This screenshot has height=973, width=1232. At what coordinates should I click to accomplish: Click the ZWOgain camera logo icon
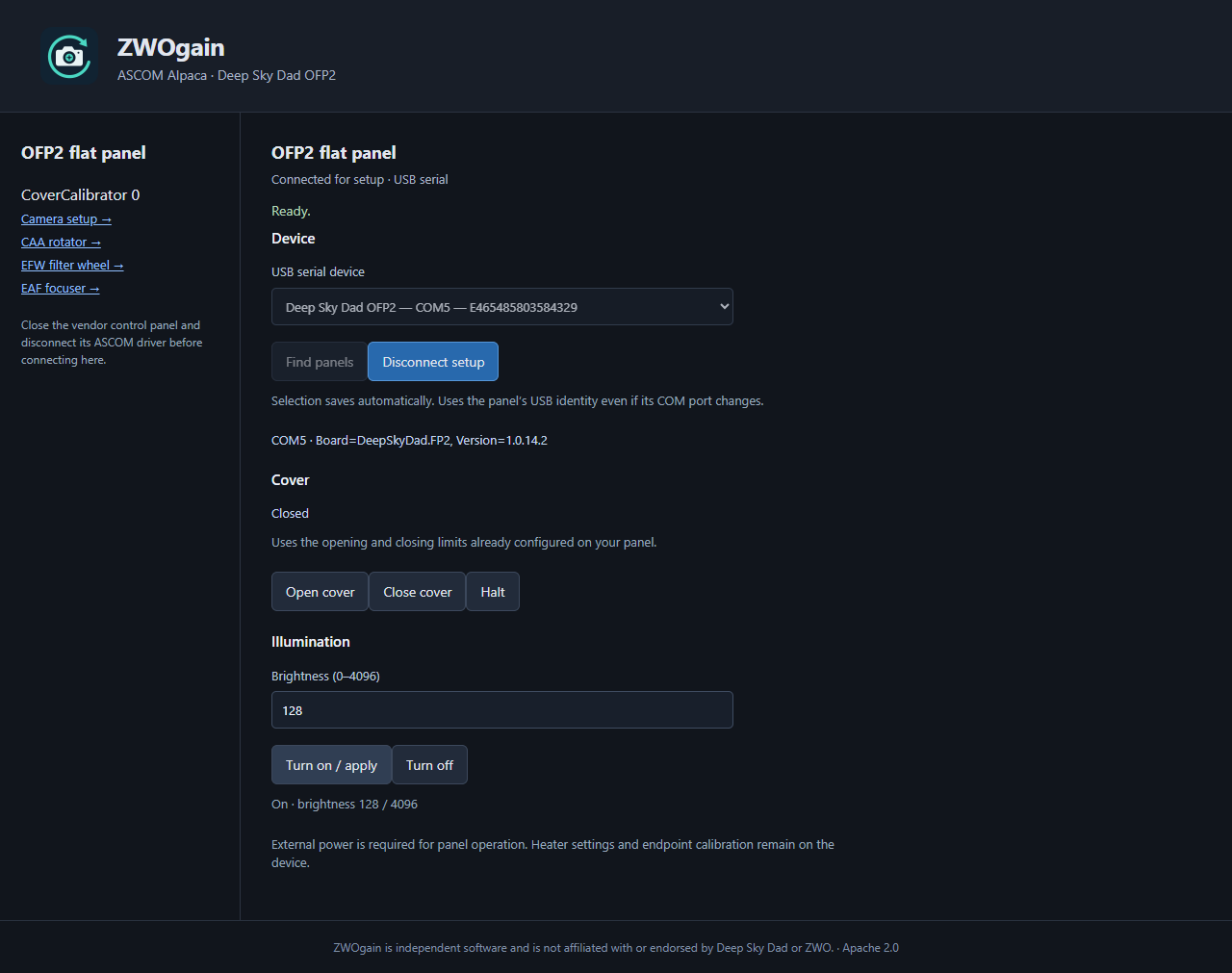pos(69,57)
